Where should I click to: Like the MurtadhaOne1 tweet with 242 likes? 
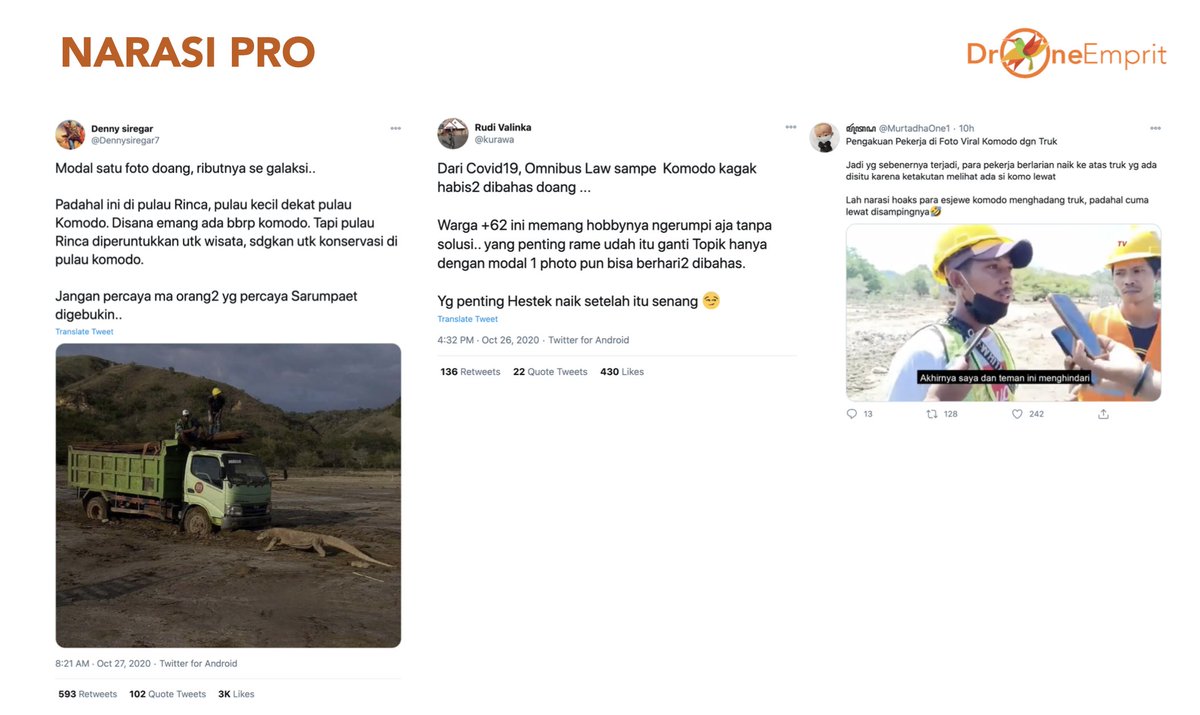coord(1017,413)
